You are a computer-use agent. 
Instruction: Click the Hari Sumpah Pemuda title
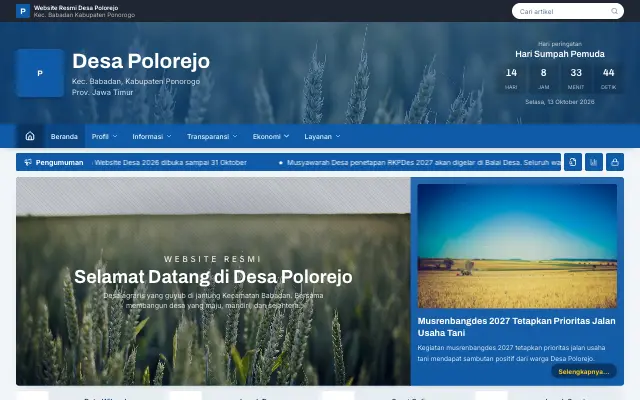pyautogui.click(x=560, y=54)
